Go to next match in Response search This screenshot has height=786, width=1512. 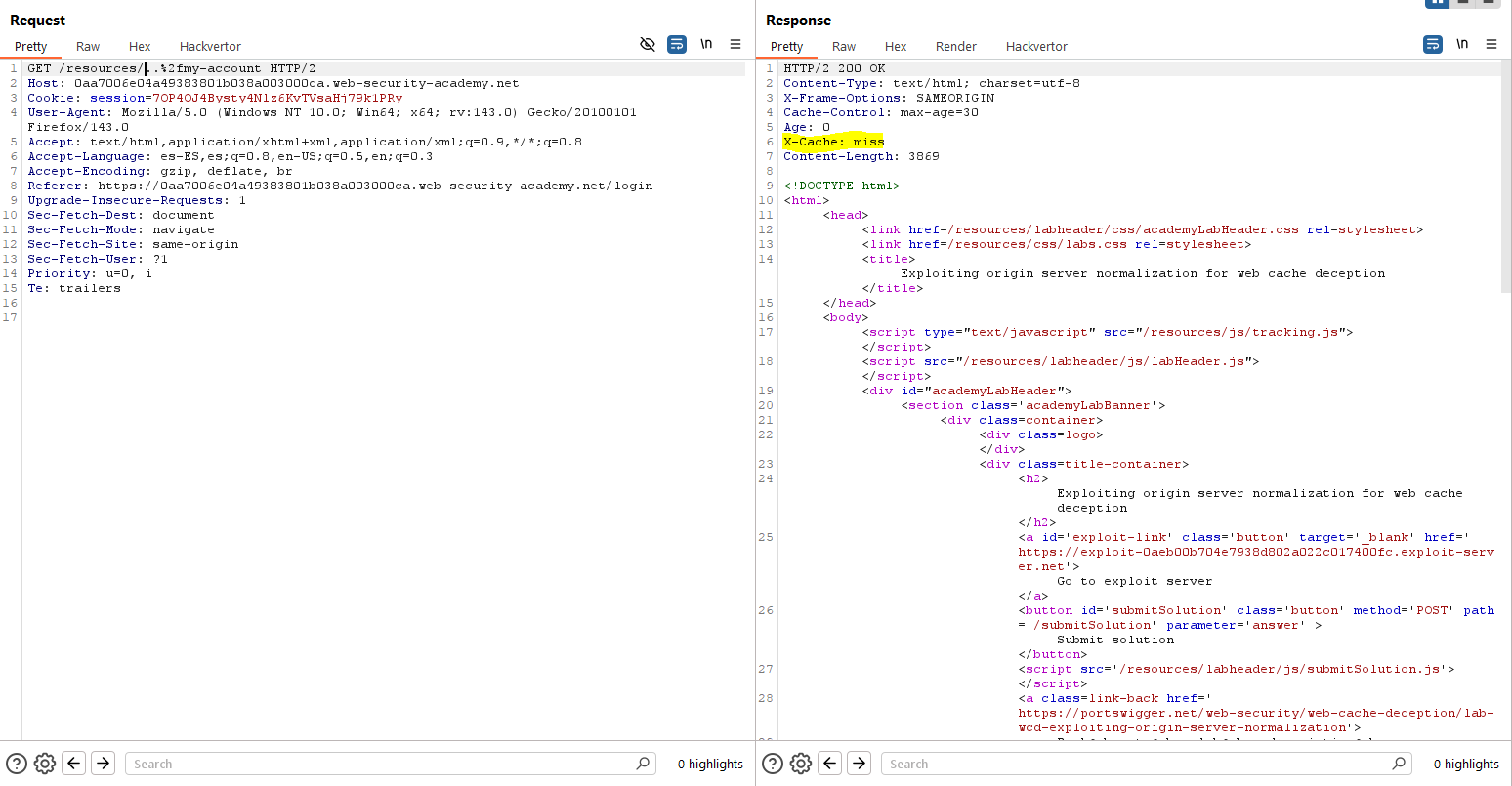859,764
